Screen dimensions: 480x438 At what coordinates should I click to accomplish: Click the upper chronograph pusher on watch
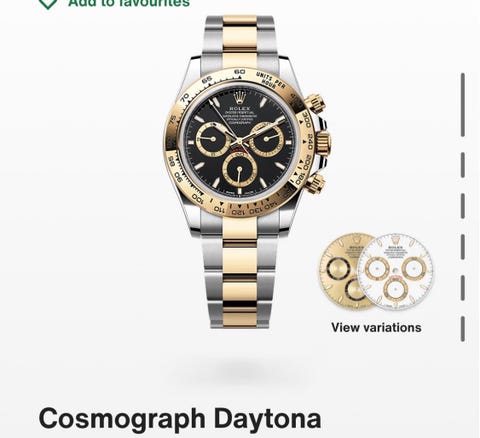click(x=316, y=103)
